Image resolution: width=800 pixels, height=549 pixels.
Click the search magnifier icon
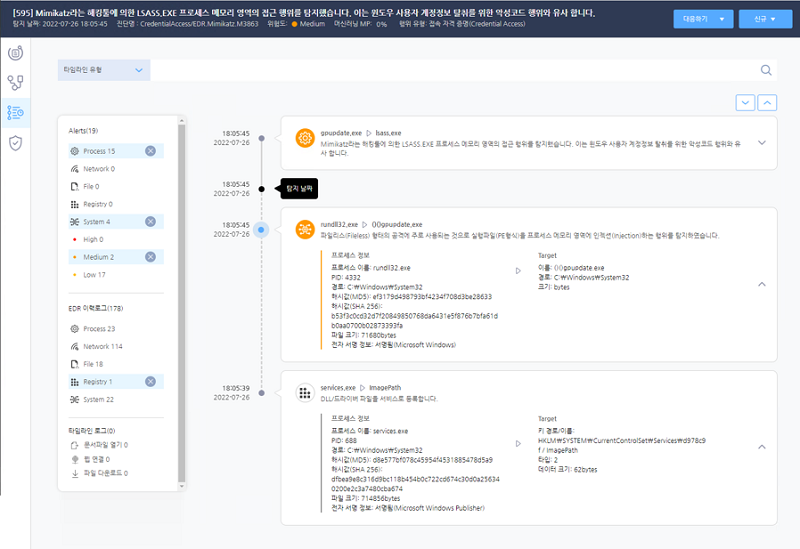pyautogui.click(x=766, y=70)
